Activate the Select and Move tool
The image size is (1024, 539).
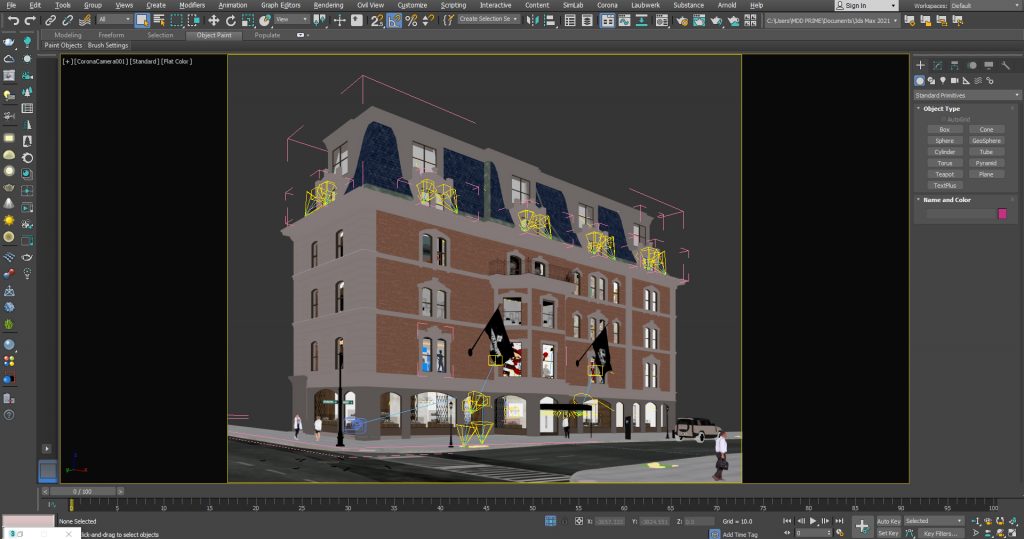[213, 20]
